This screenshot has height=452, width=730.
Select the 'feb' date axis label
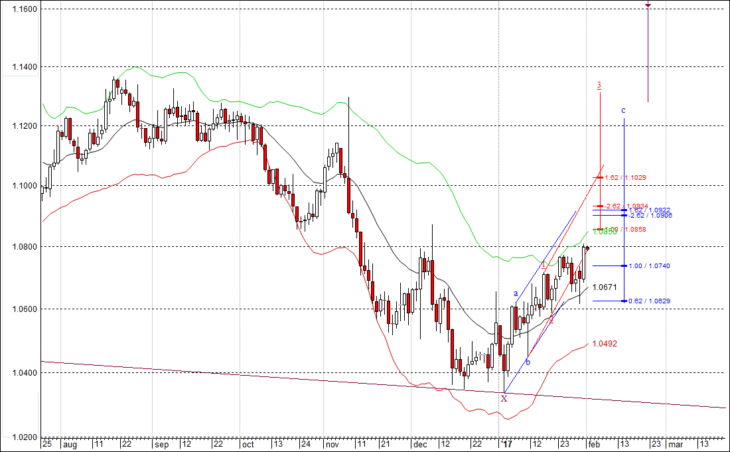click(594, 445)
